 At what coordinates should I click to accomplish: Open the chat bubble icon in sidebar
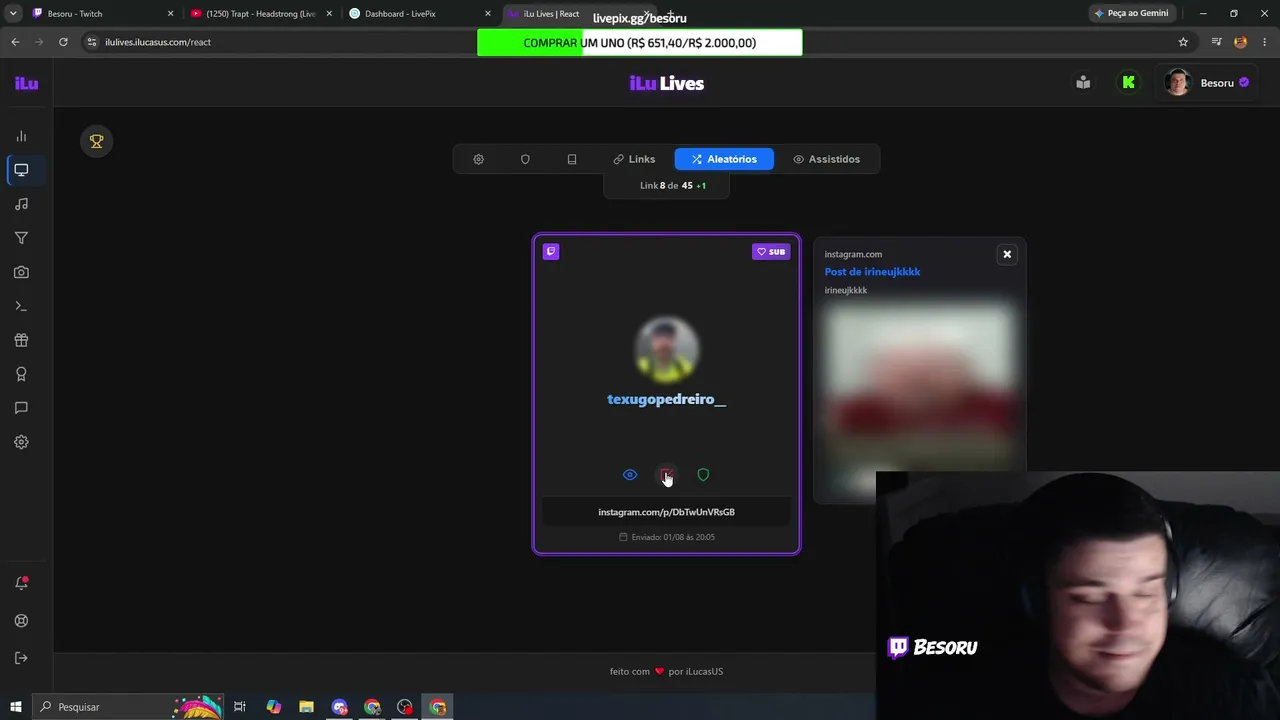(21, 408)
